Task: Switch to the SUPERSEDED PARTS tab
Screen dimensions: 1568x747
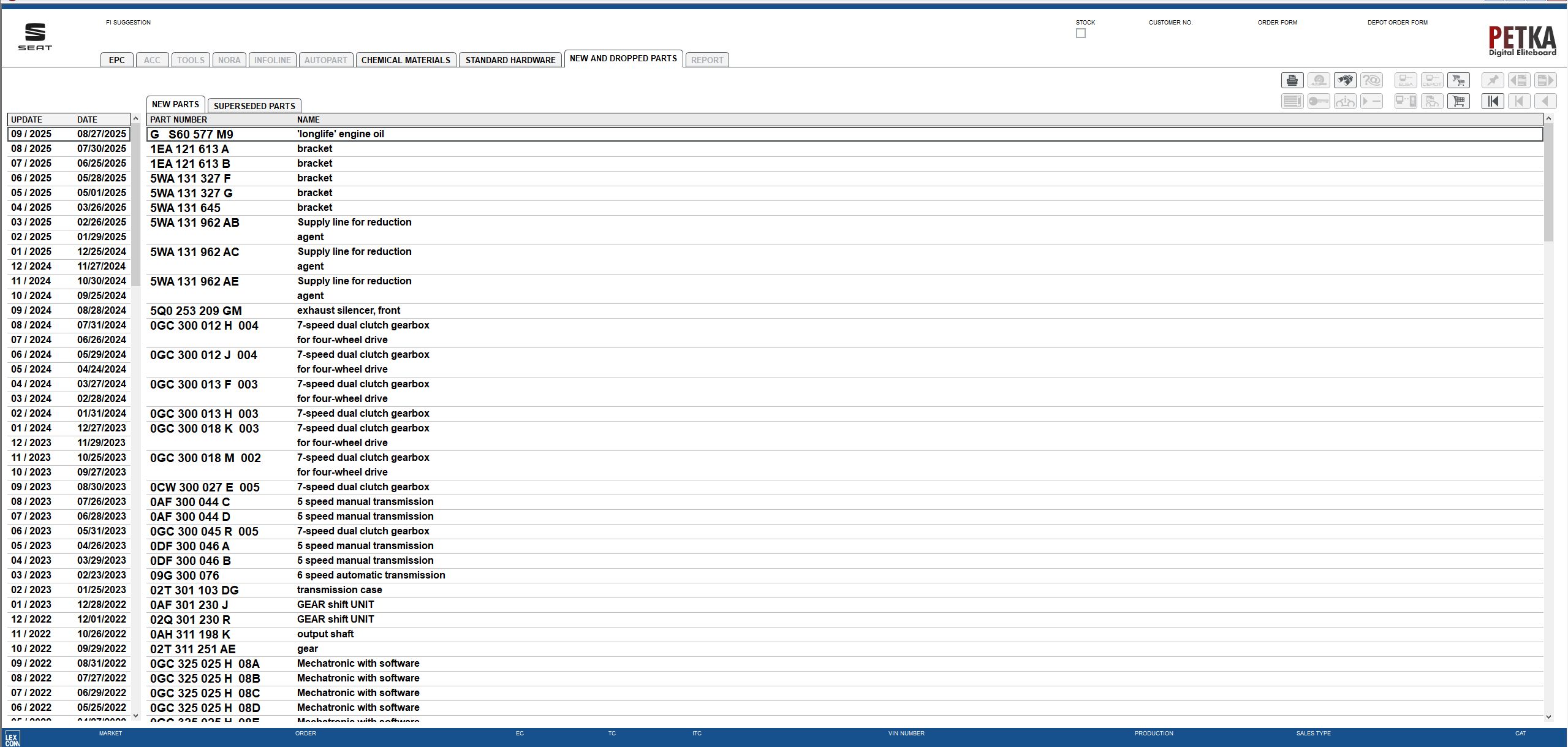Action: click(254, 105)
